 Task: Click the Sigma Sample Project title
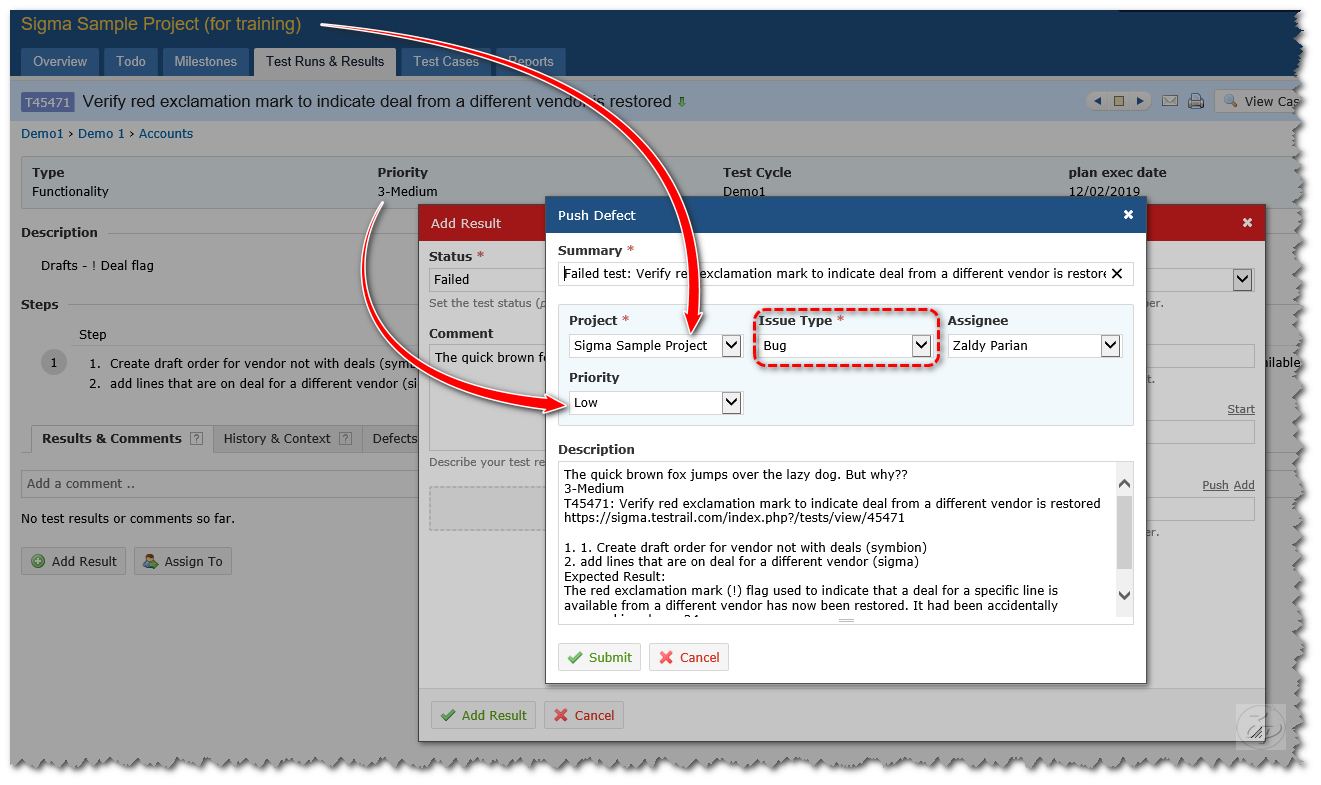[161, 24]
